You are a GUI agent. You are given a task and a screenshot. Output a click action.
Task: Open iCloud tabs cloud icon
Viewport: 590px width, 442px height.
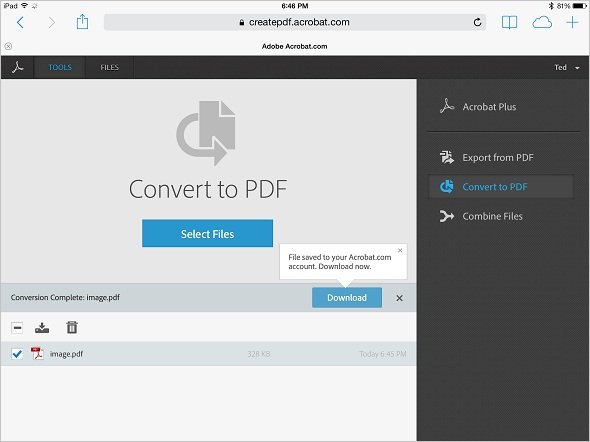click(542, 23)
